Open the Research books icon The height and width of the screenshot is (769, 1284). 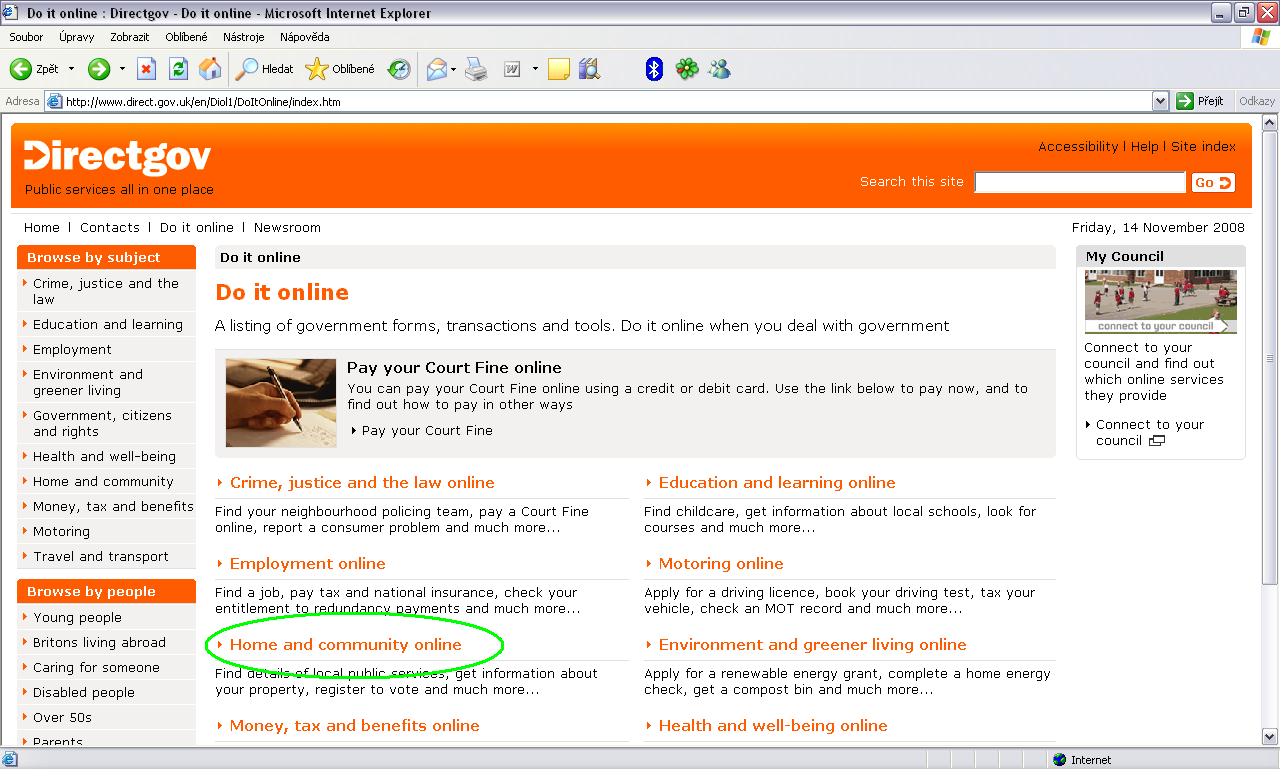pyautogui.click(x=589, y=69)
